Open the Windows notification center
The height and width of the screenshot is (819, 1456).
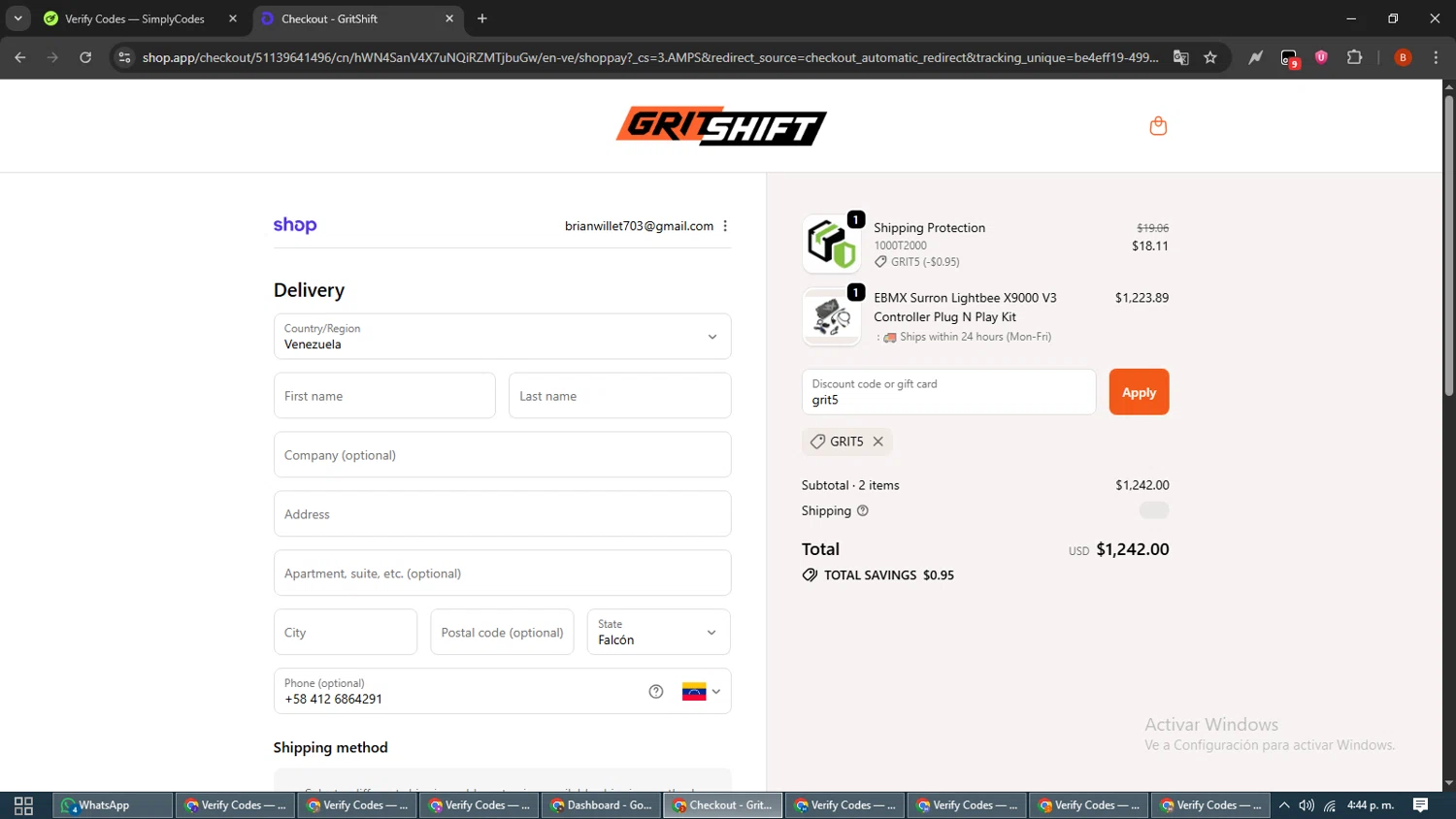click(1420, 805)
